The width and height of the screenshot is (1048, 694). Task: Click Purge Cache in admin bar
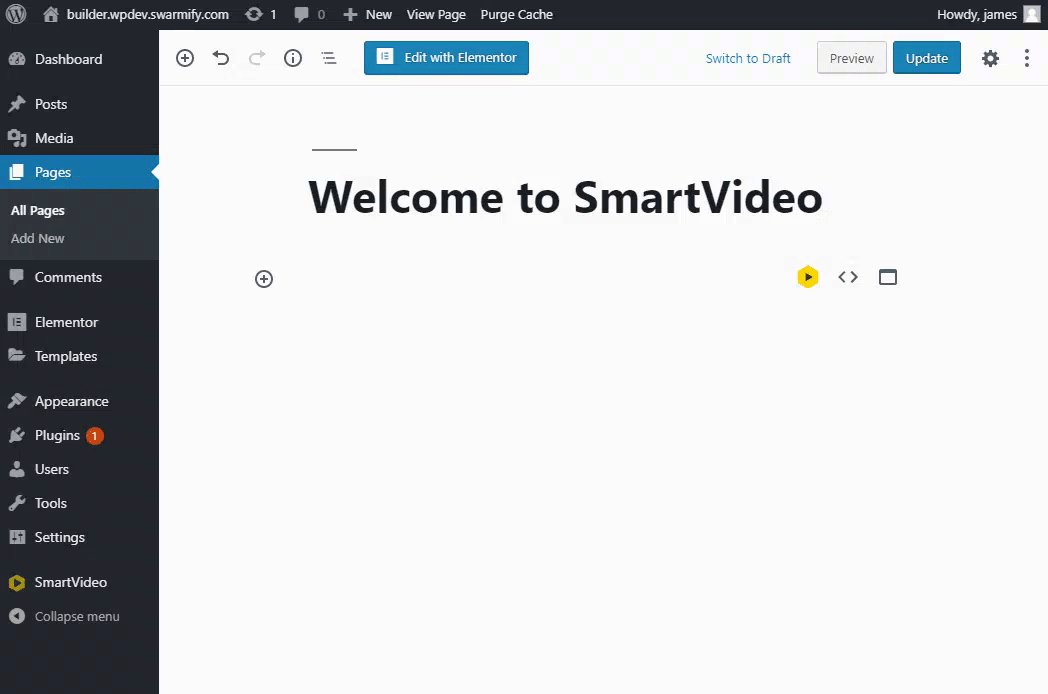516,14
